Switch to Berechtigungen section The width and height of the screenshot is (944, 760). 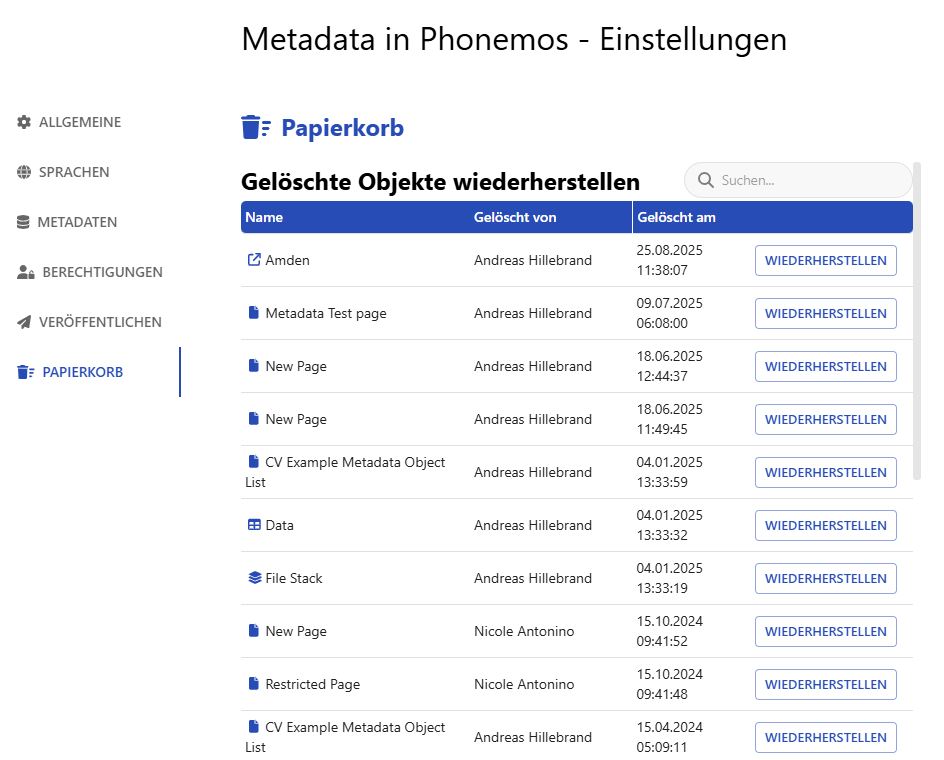click(x=102, y=272)
